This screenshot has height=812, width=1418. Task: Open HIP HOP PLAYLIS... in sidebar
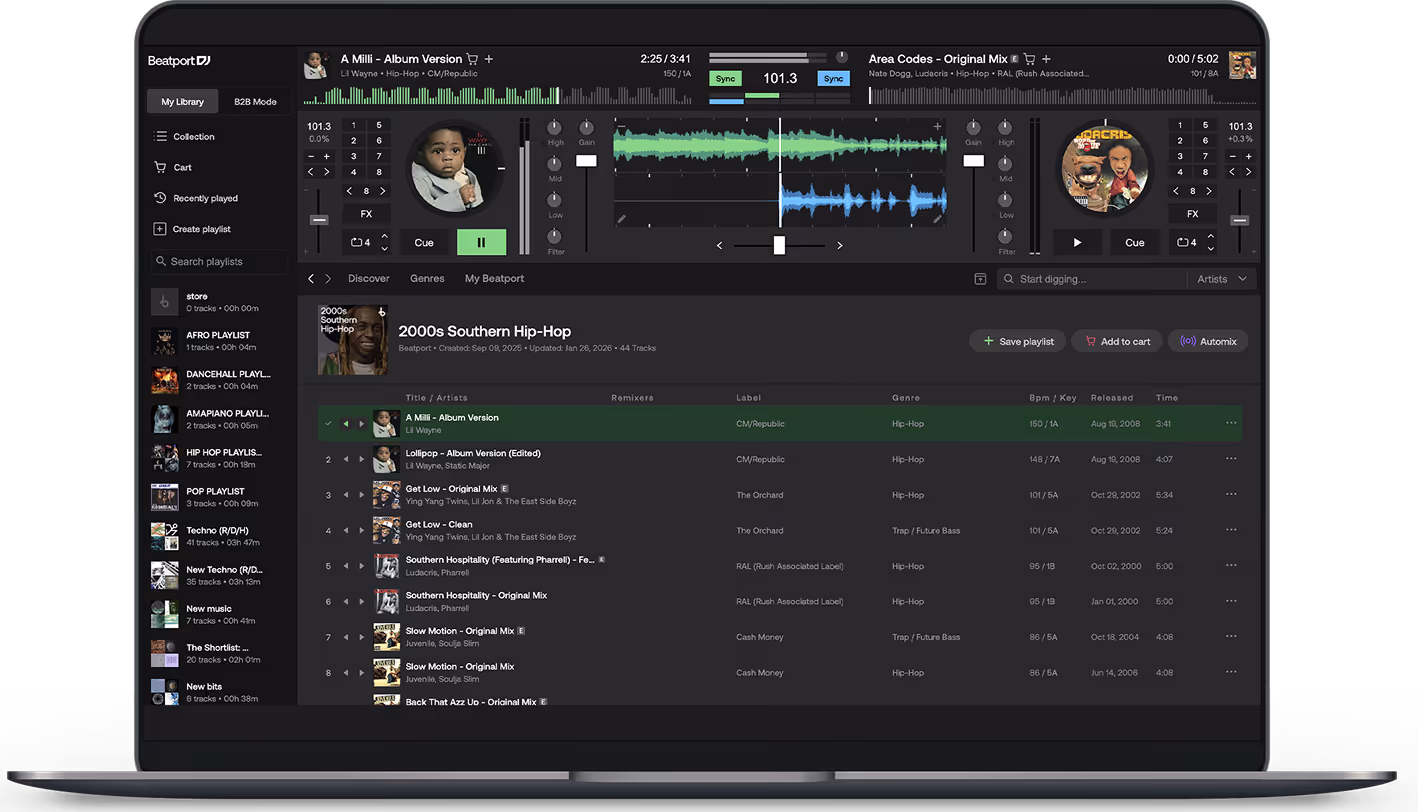tap(219, 458)
